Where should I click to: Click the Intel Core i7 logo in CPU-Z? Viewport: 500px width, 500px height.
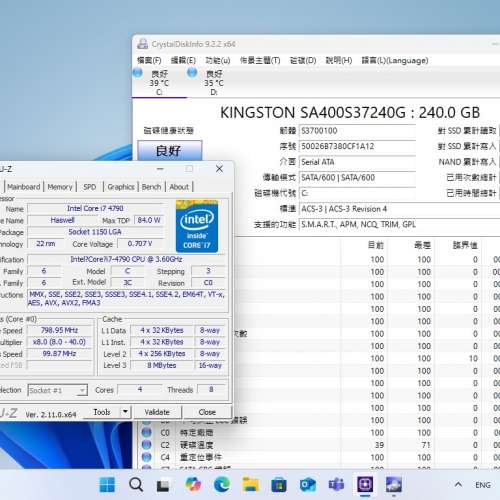coord(197,226)
